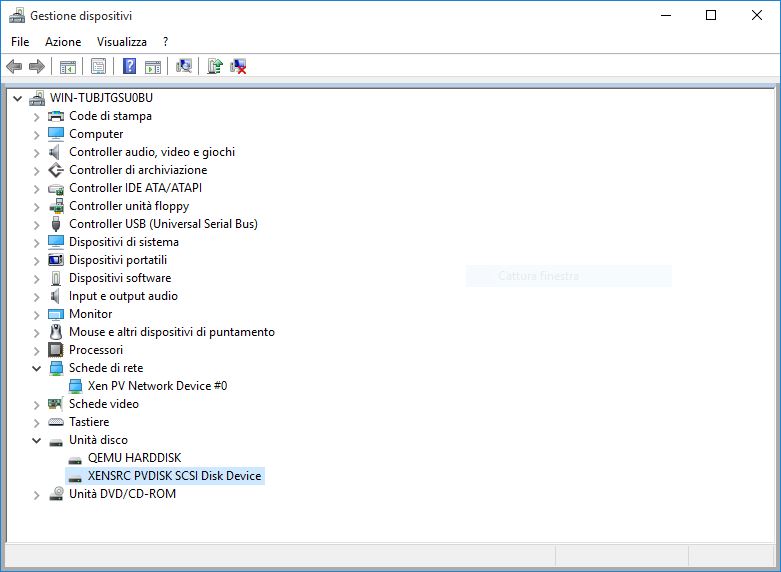This screenshot has height=572, width=781.
Task: Expand the Processori category
Action: point(37,350)
